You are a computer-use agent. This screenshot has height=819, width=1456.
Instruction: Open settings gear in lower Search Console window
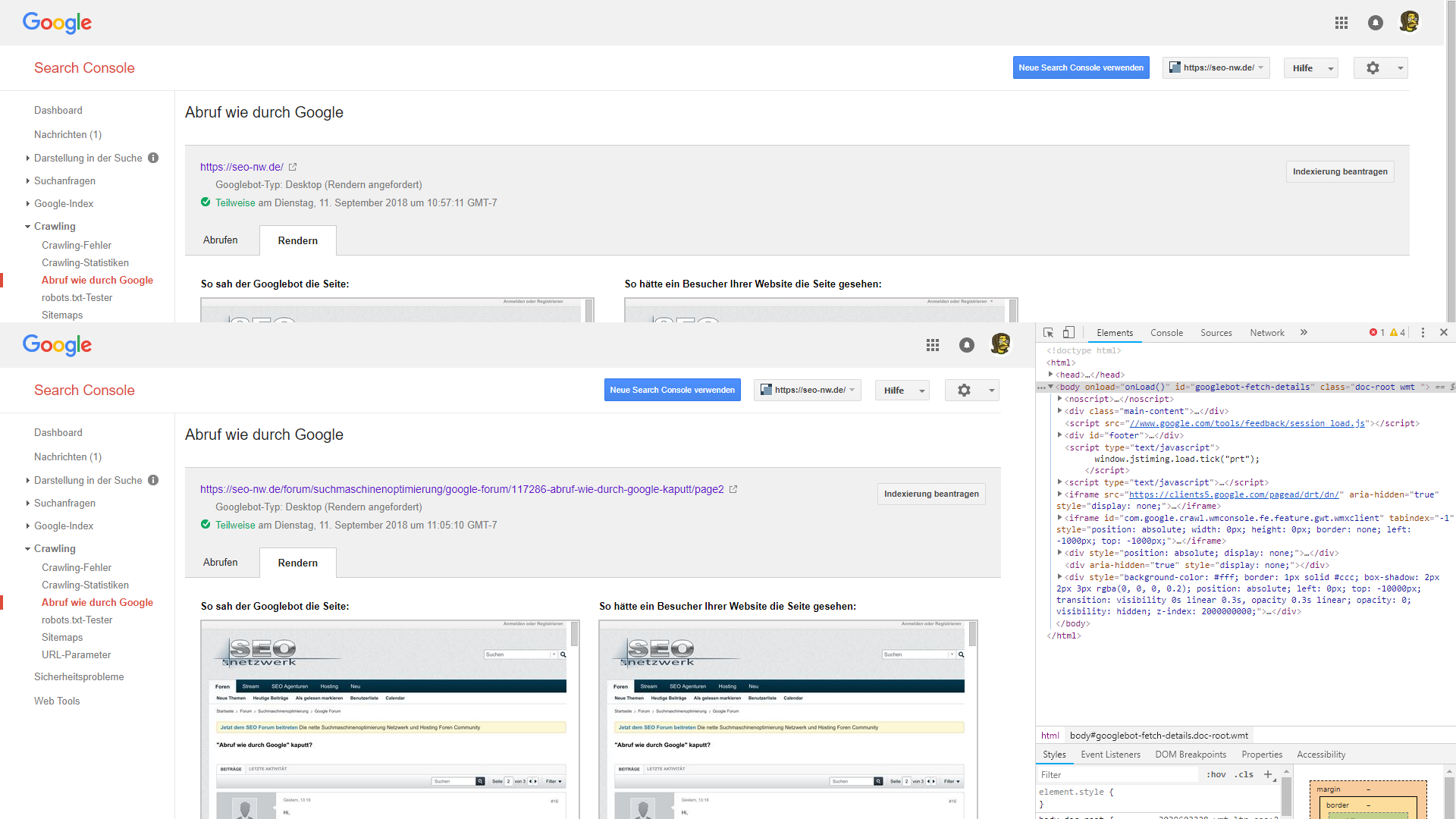coord(972,391)
